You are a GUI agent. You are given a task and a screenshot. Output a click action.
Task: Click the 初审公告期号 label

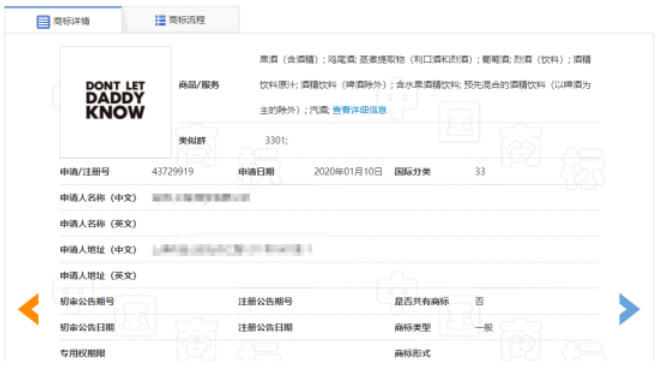click(x=87, y=301)
